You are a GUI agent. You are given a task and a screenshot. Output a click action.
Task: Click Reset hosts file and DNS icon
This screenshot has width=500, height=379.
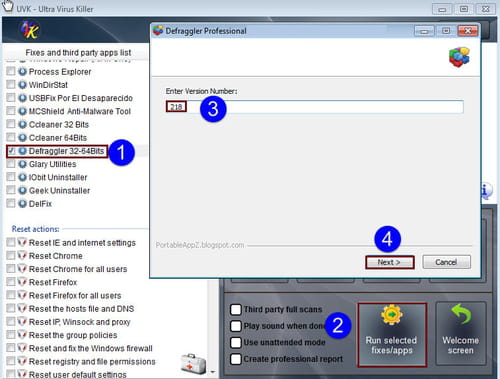[22, 308]
